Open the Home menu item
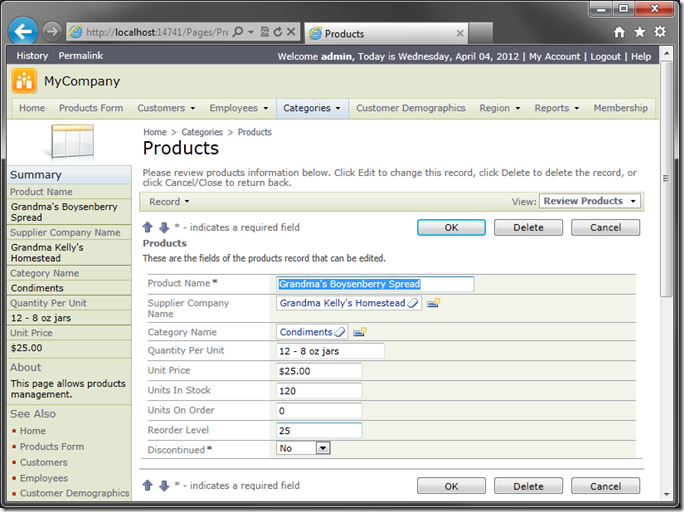The width and height of the screenshot is (684, 512). (x=32, y=108)
